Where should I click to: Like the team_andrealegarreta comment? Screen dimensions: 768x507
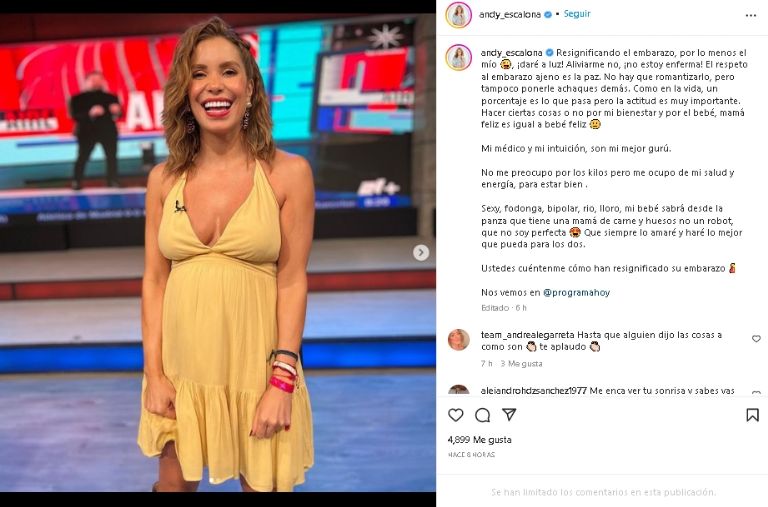click(x=756, y=338)
